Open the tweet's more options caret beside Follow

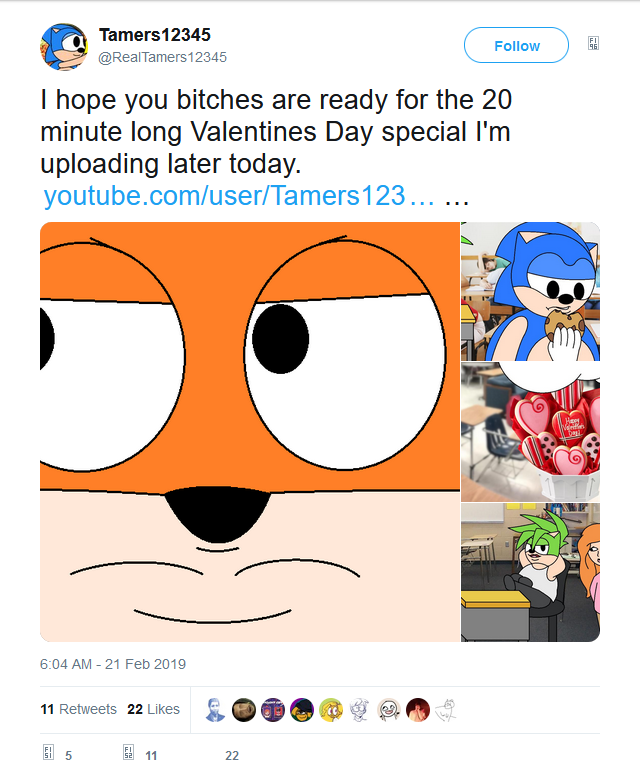click(594, 44)
